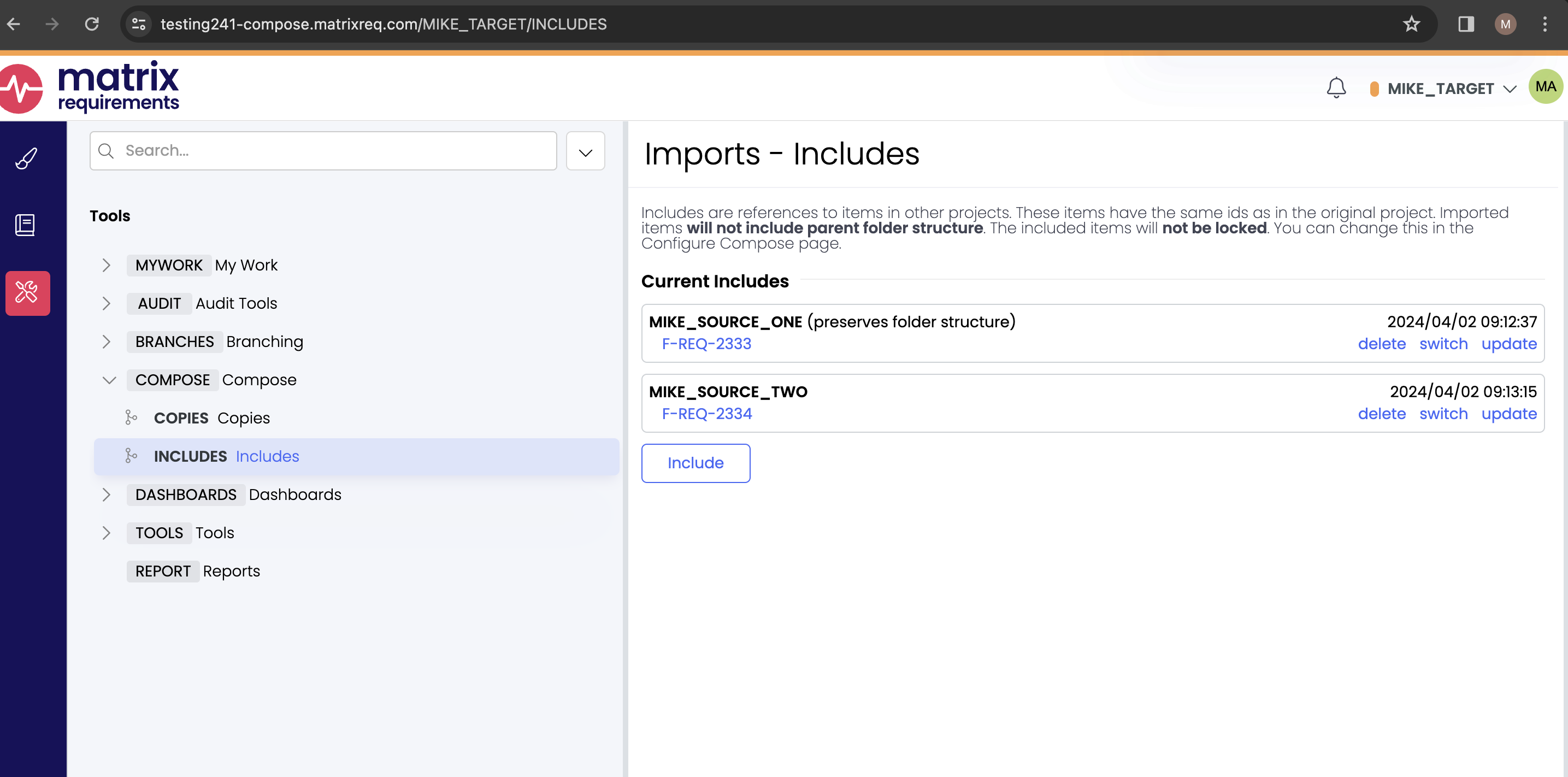Expand the MYWORK My Work node
The image size is (1568, 777).
pyautogui.click(x=106, y=265)
